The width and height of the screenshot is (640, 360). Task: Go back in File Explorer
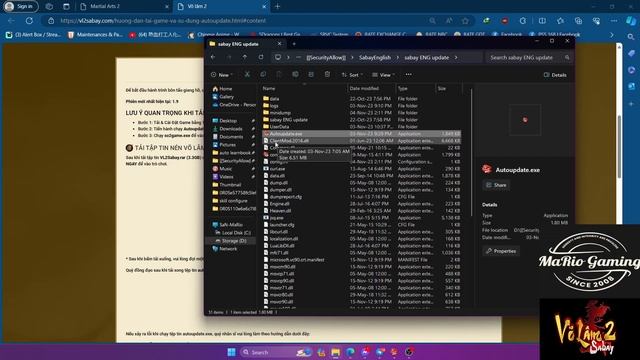click(x=213, y=58)
